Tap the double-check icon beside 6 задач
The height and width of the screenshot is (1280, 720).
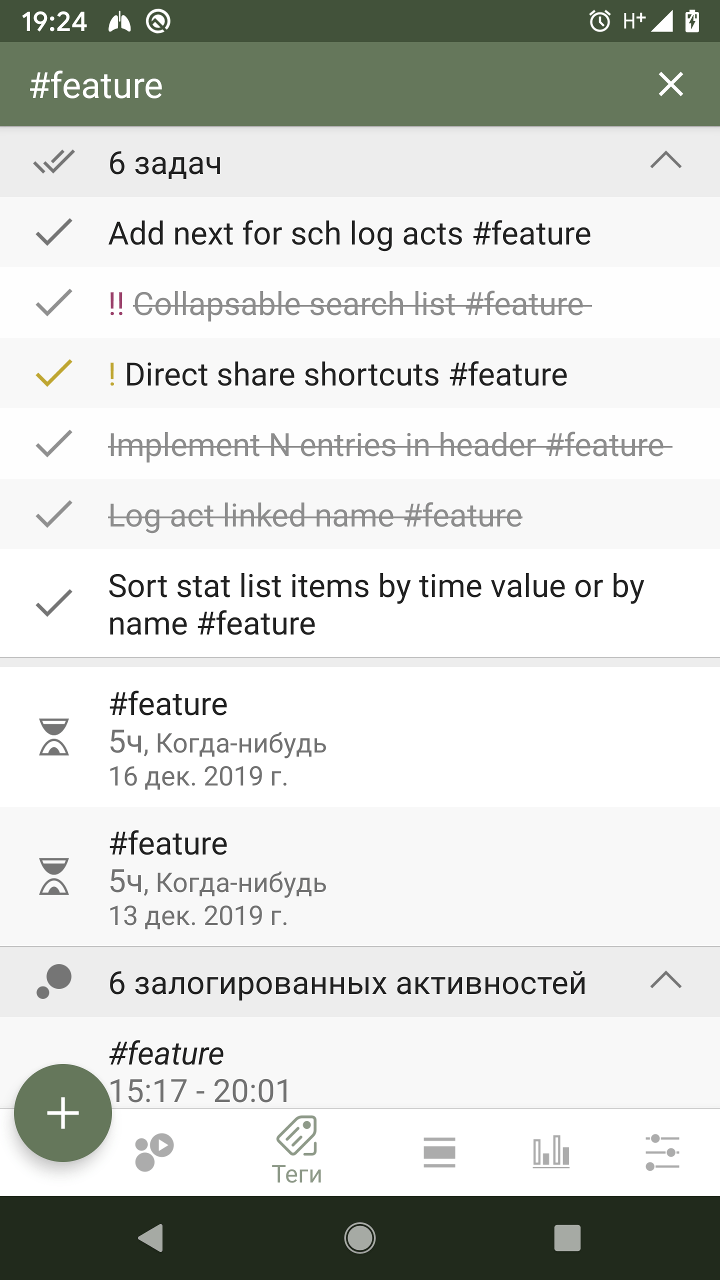click(x=54, y=162)
